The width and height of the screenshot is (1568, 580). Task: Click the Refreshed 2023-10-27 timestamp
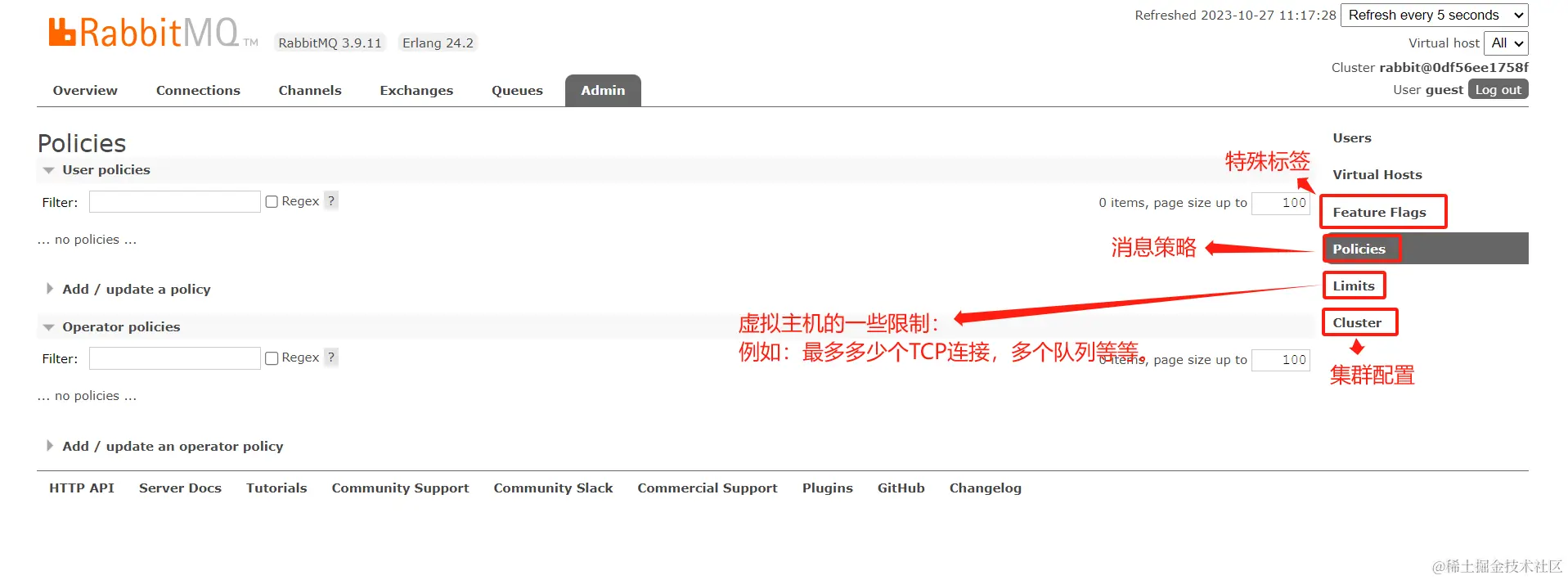pyautogui.click(x=1235, y=16)
